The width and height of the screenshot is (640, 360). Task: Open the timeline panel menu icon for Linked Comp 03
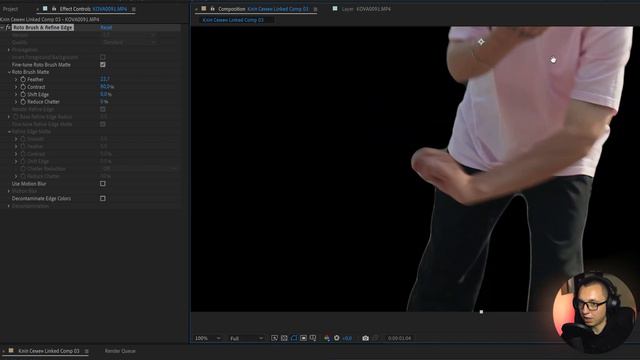[x=86, y=351]
